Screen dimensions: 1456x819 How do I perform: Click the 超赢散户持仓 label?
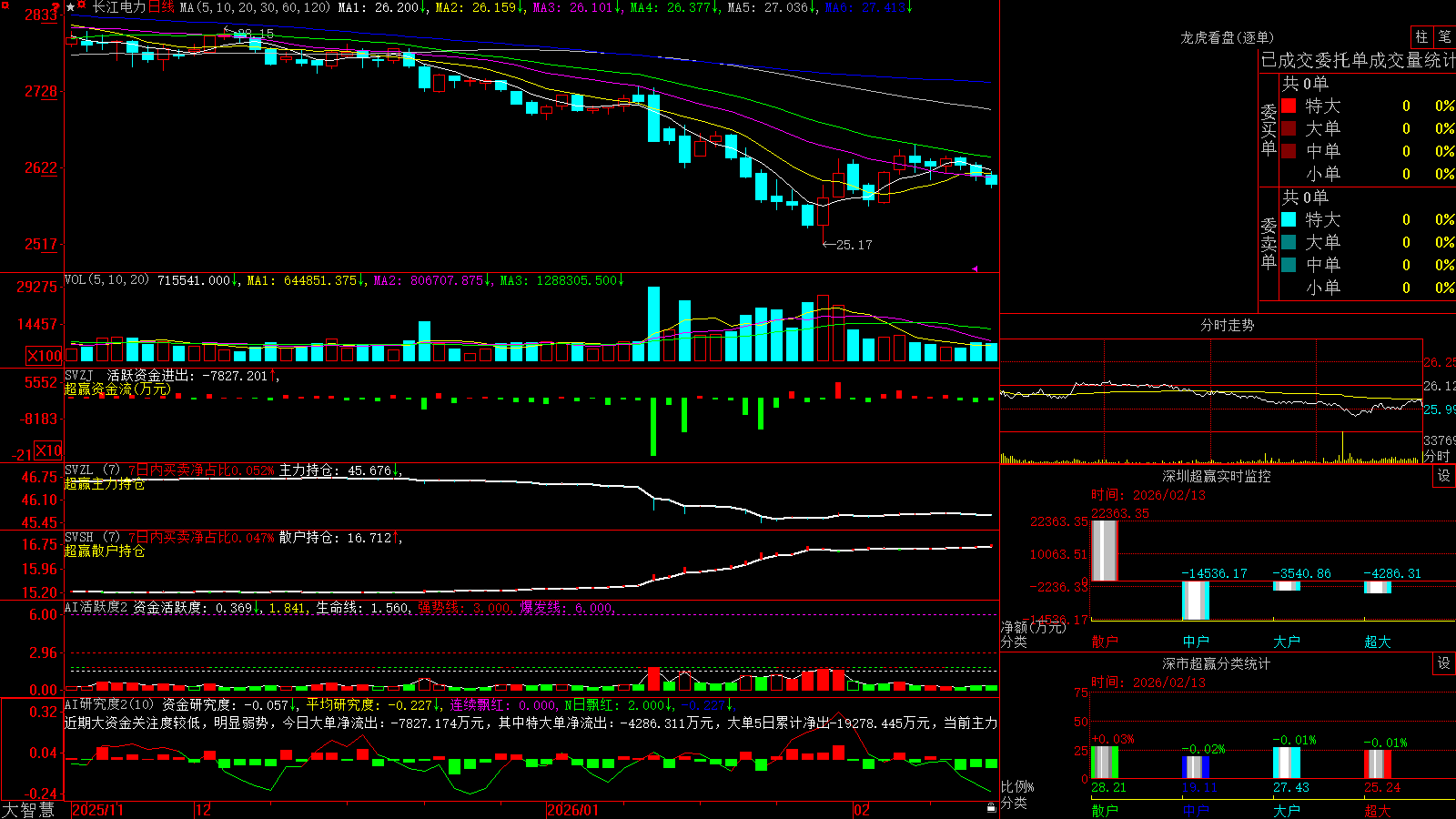105,551
